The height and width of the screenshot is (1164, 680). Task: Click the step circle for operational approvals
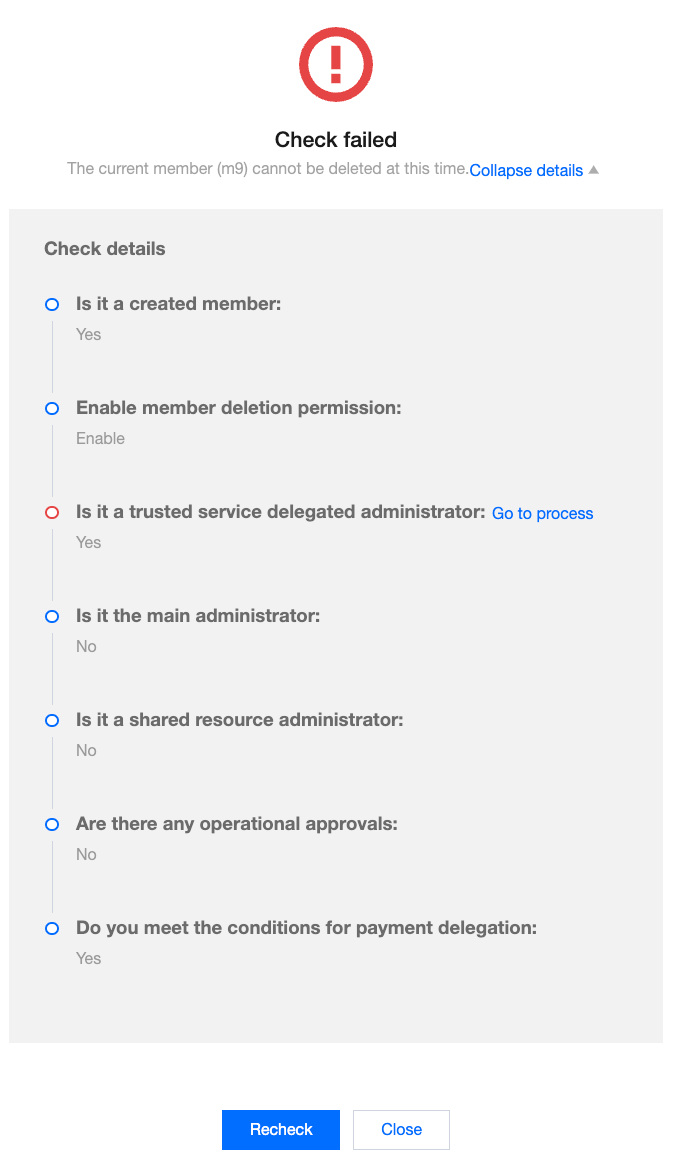tap(52, 824)
